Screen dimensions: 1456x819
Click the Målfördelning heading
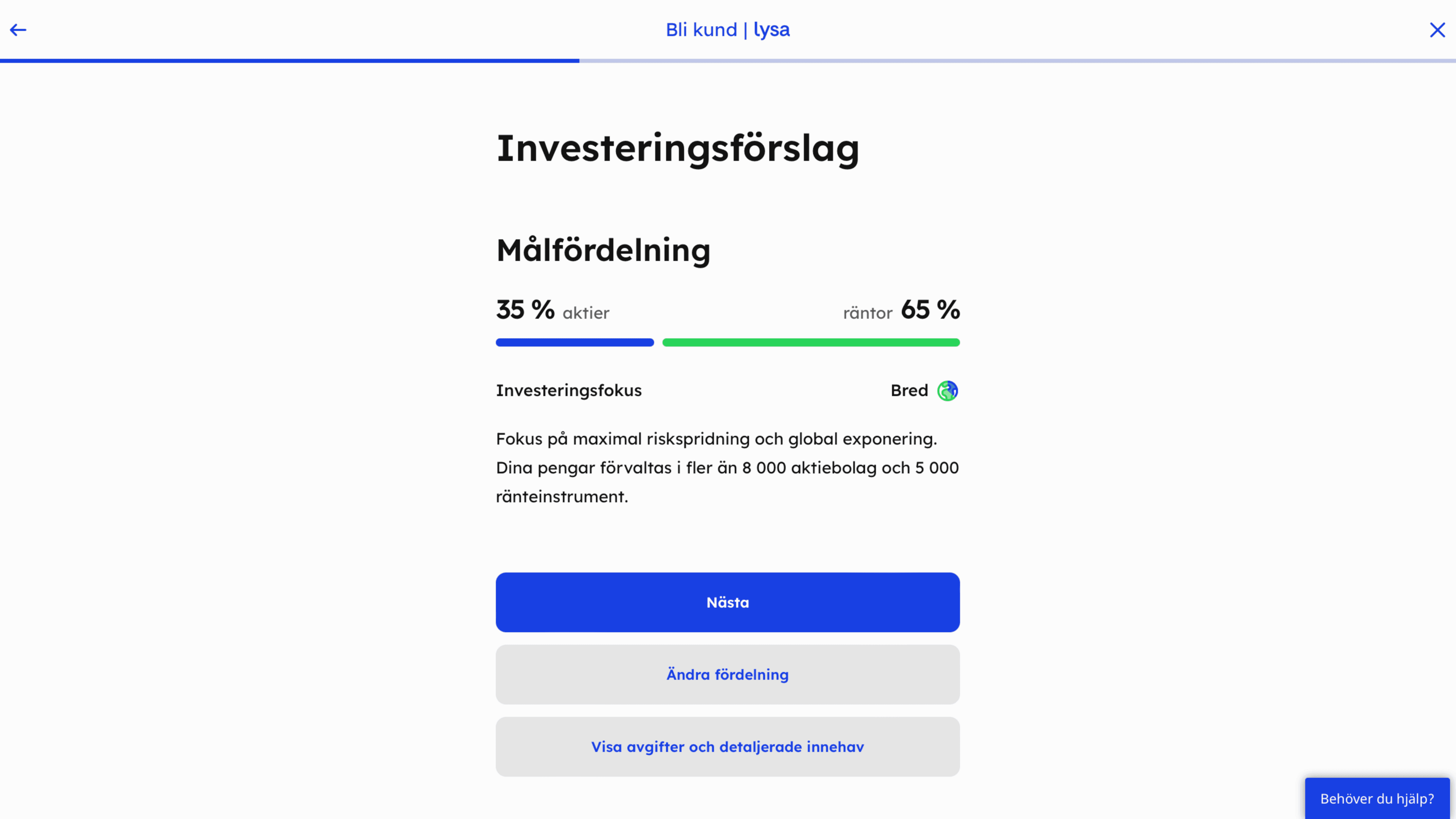pyautogui.click(x=603, y=250)
